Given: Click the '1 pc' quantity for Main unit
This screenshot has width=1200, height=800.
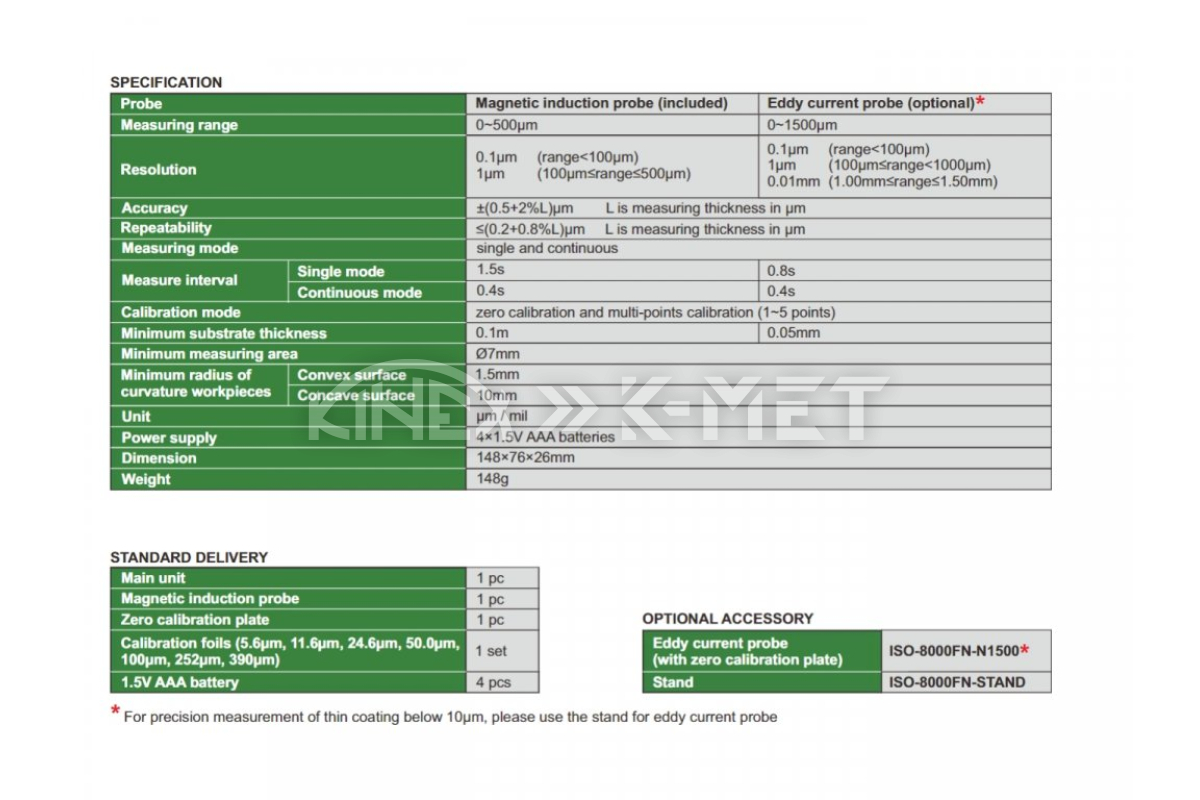Looking at the screenshot, I should point(490,578).
